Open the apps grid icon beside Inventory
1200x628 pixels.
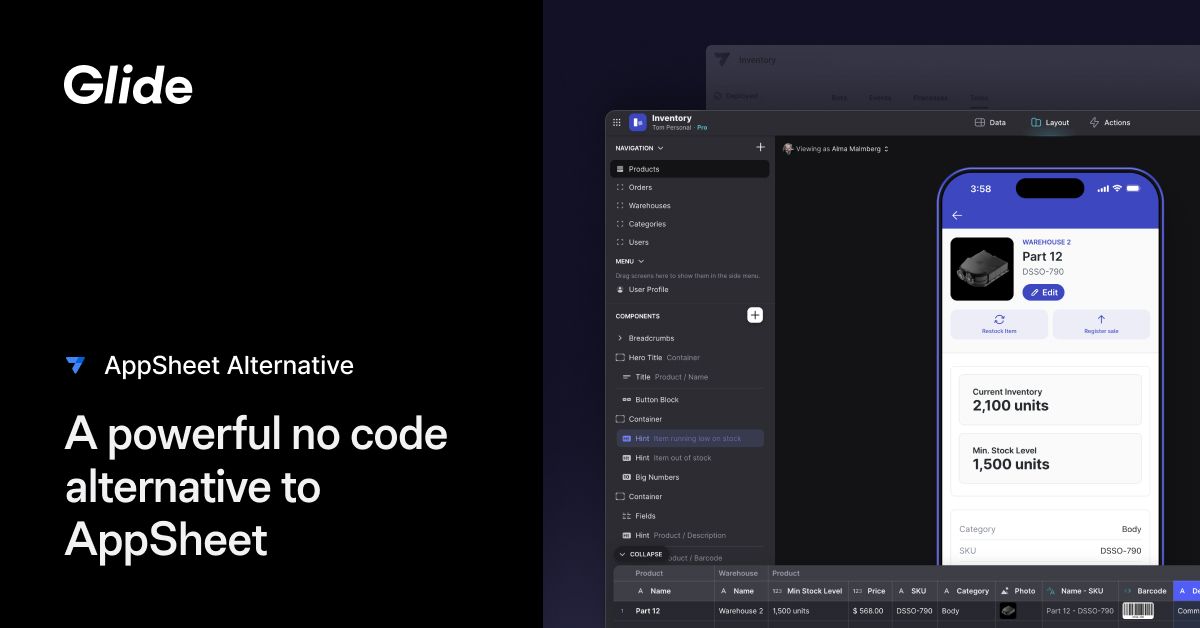(617, 122)
